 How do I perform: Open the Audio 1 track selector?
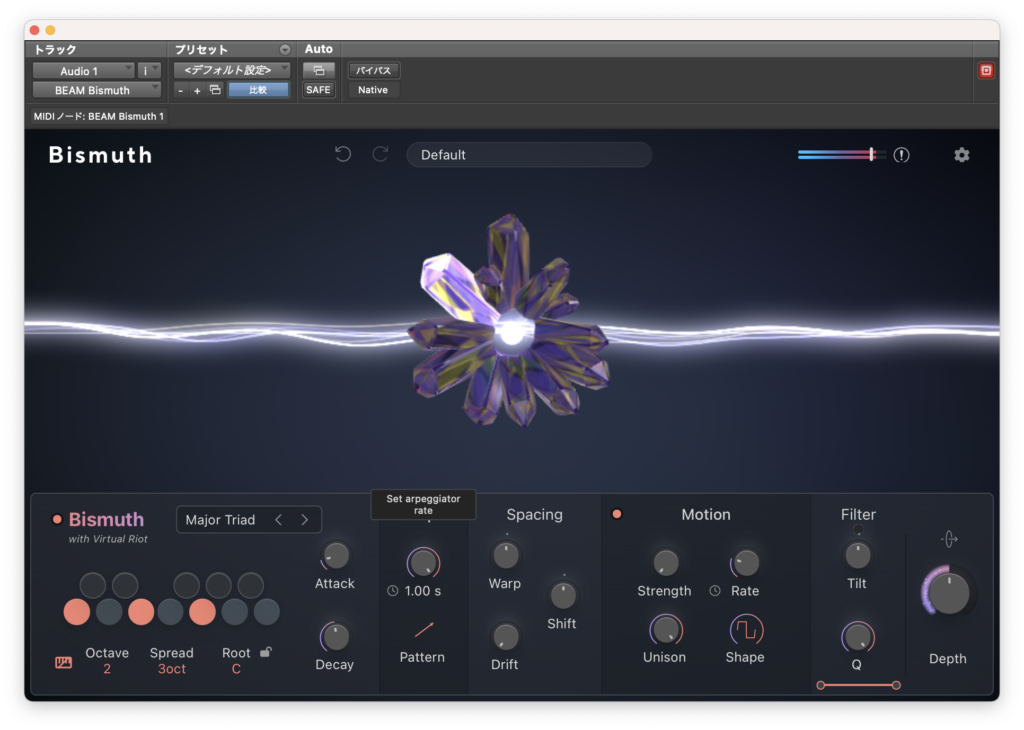click(x=84, y=71)
